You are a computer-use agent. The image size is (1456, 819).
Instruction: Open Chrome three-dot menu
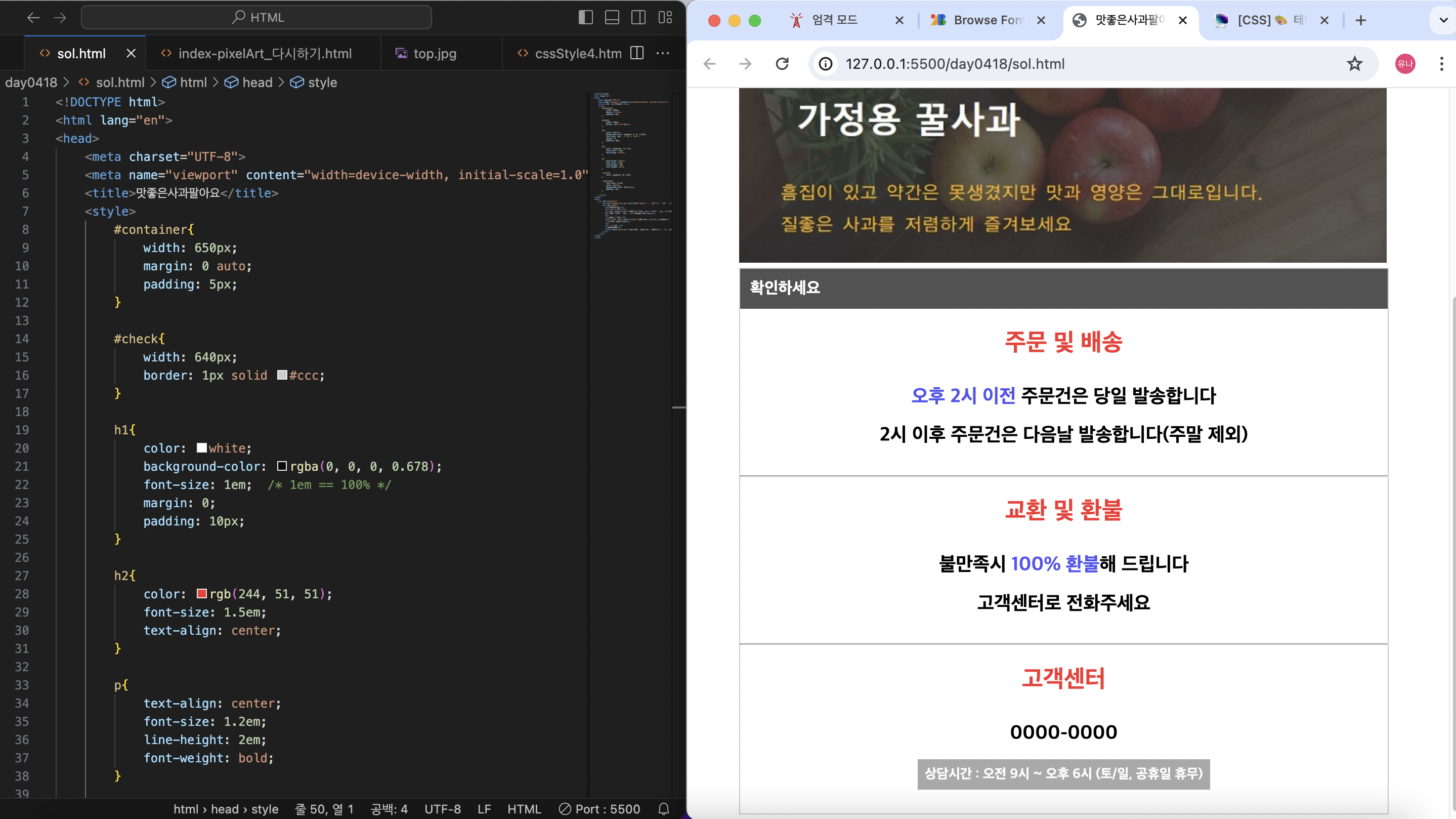pyautogui.click(x=1441, y=64)
